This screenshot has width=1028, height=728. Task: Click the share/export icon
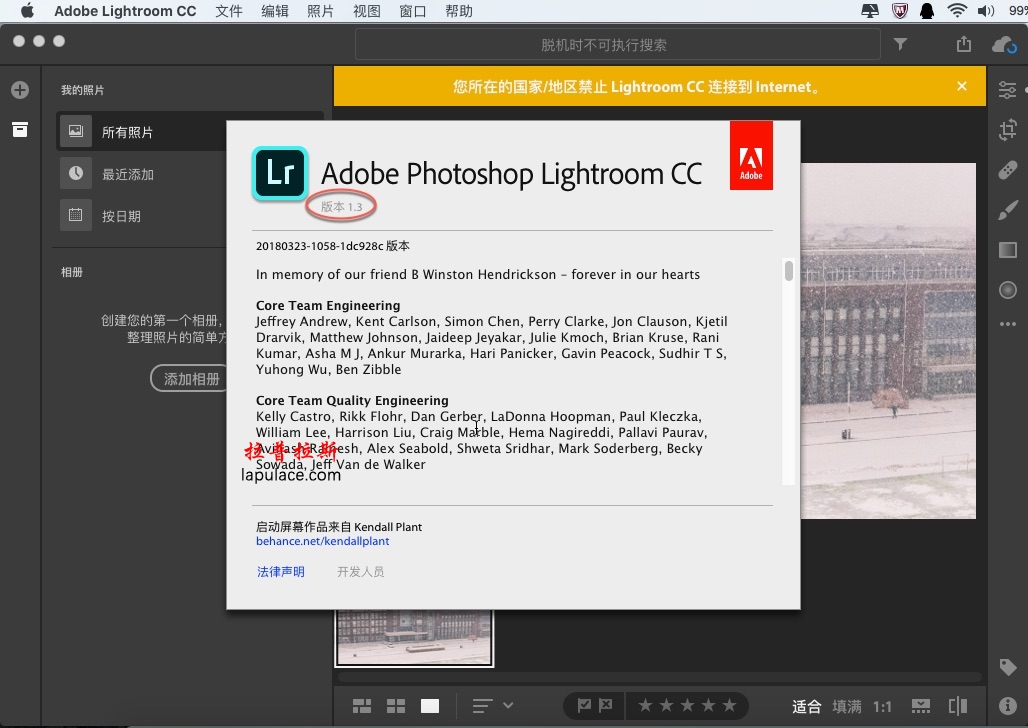tap(963, 44)
